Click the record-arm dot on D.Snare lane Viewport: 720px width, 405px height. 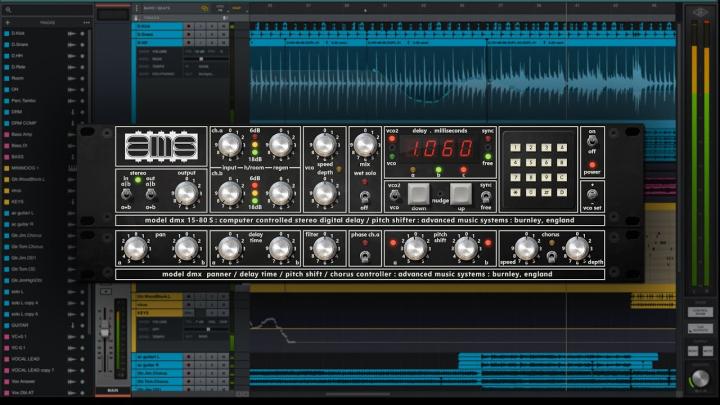(188, 34)
